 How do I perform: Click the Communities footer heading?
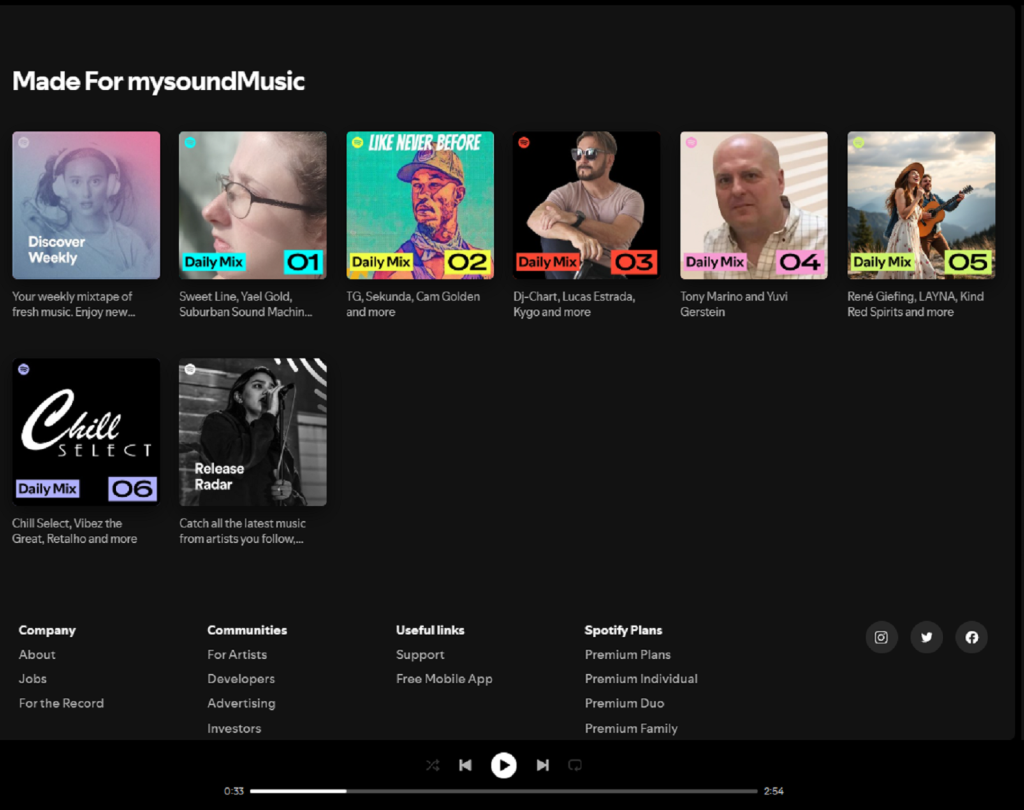(x=247, y=630)
